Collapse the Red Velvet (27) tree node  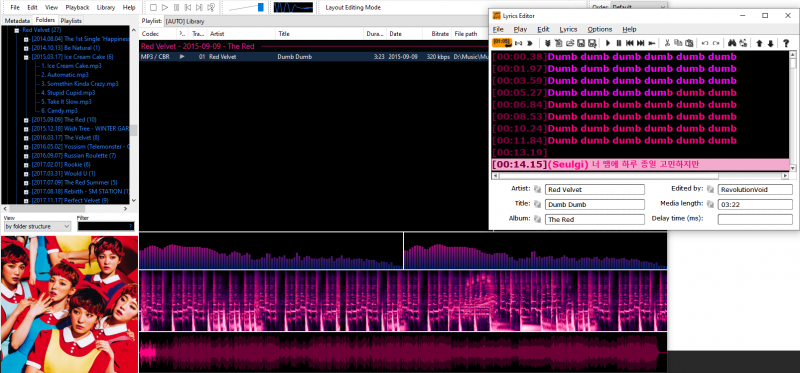17,30
